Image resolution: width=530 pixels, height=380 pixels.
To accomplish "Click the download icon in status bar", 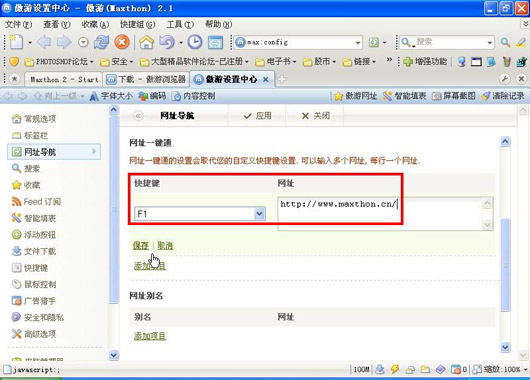I will [x=380, y=369].
